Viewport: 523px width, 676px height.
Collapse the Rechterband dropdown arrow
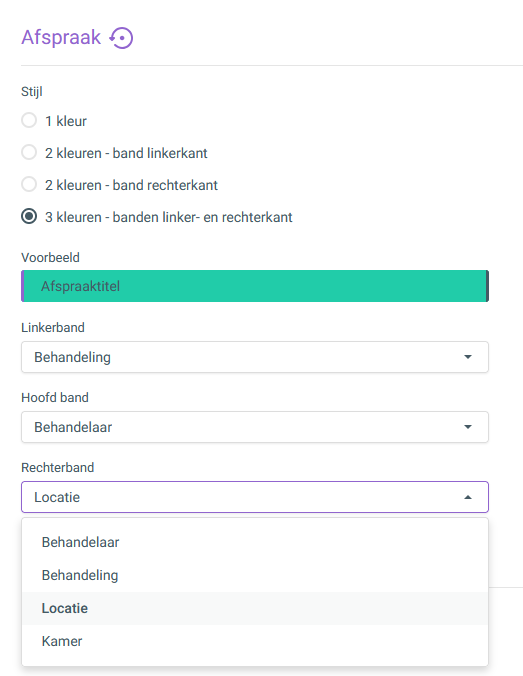click(468, 497)
